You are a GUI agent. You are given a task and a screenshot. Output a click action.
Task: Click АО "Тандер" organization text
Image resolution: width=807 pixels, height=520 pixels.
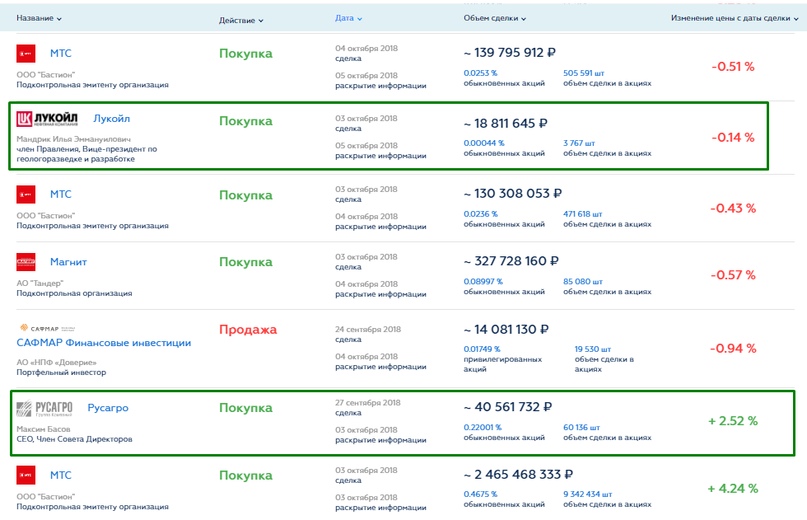(40, 283)
